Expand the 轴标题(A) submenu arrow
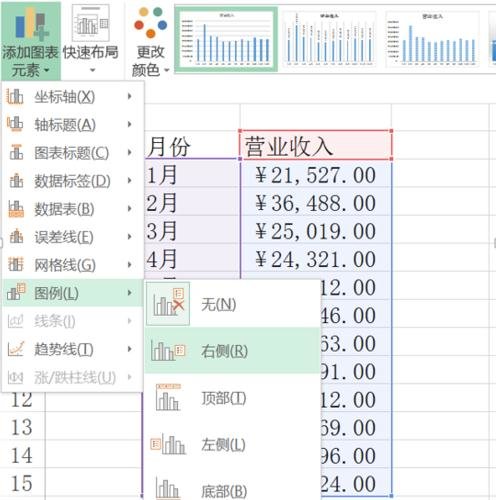 pos(130,124)
